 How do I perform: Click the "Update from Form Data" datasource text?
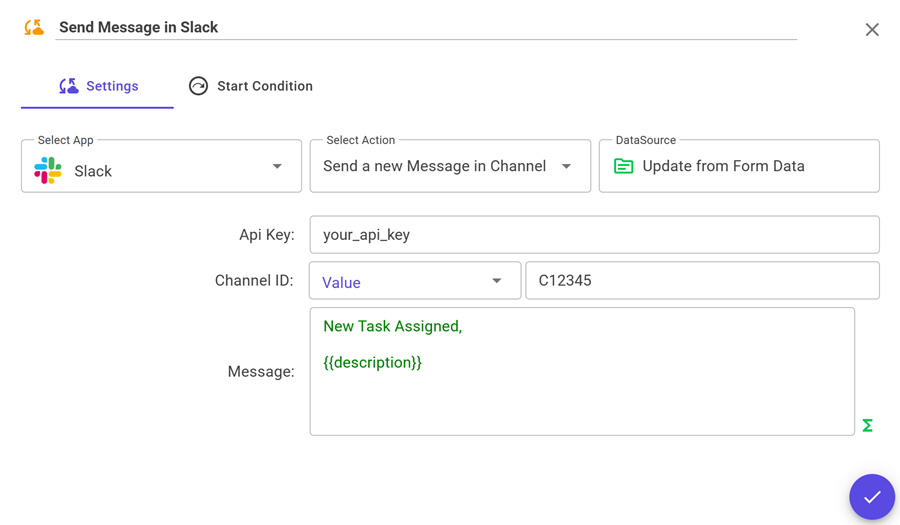pyautogui.click(x=723, y=166)
